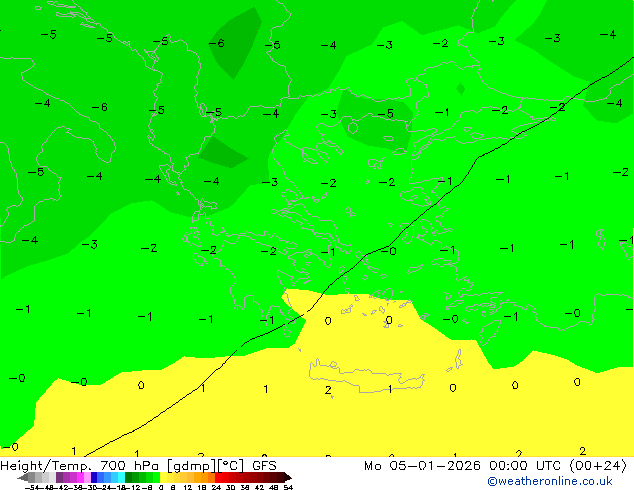Select the date "Mo 05-01-2026"
The height and width of the screenshot is (490, 634).
[422, 466]
